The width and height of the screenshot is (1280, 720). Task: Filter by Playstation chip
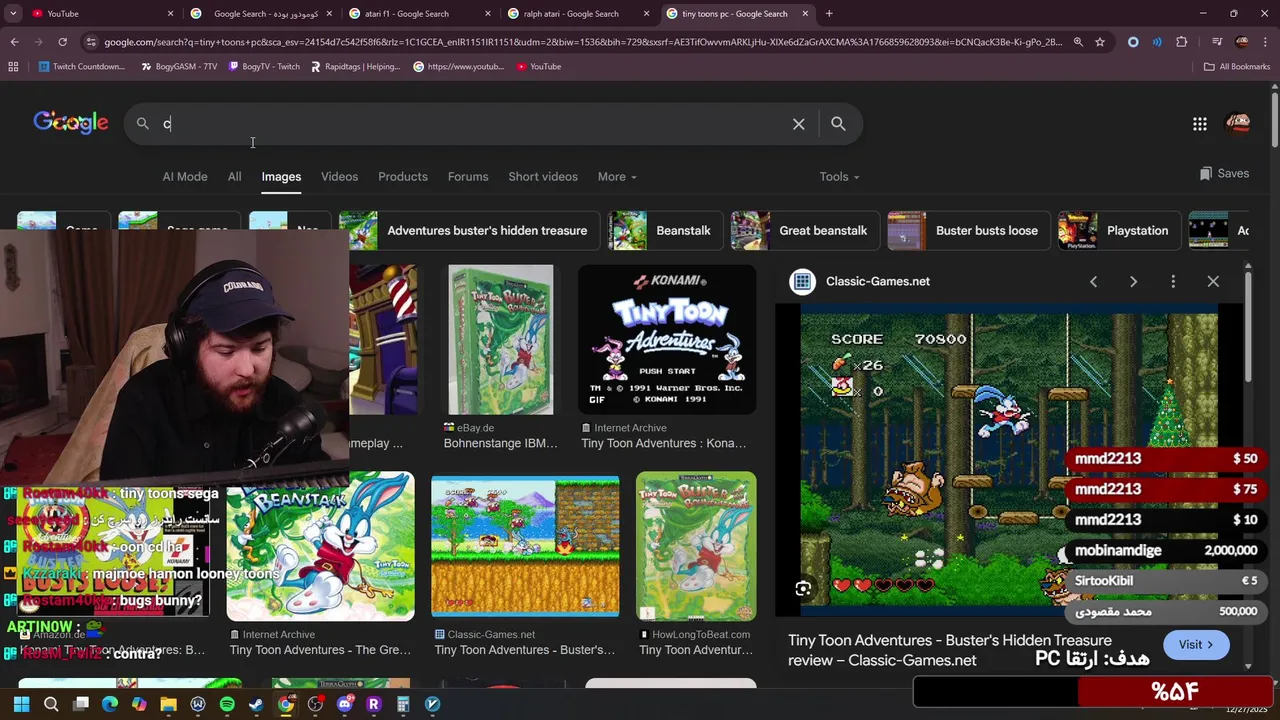[1119, 231]
